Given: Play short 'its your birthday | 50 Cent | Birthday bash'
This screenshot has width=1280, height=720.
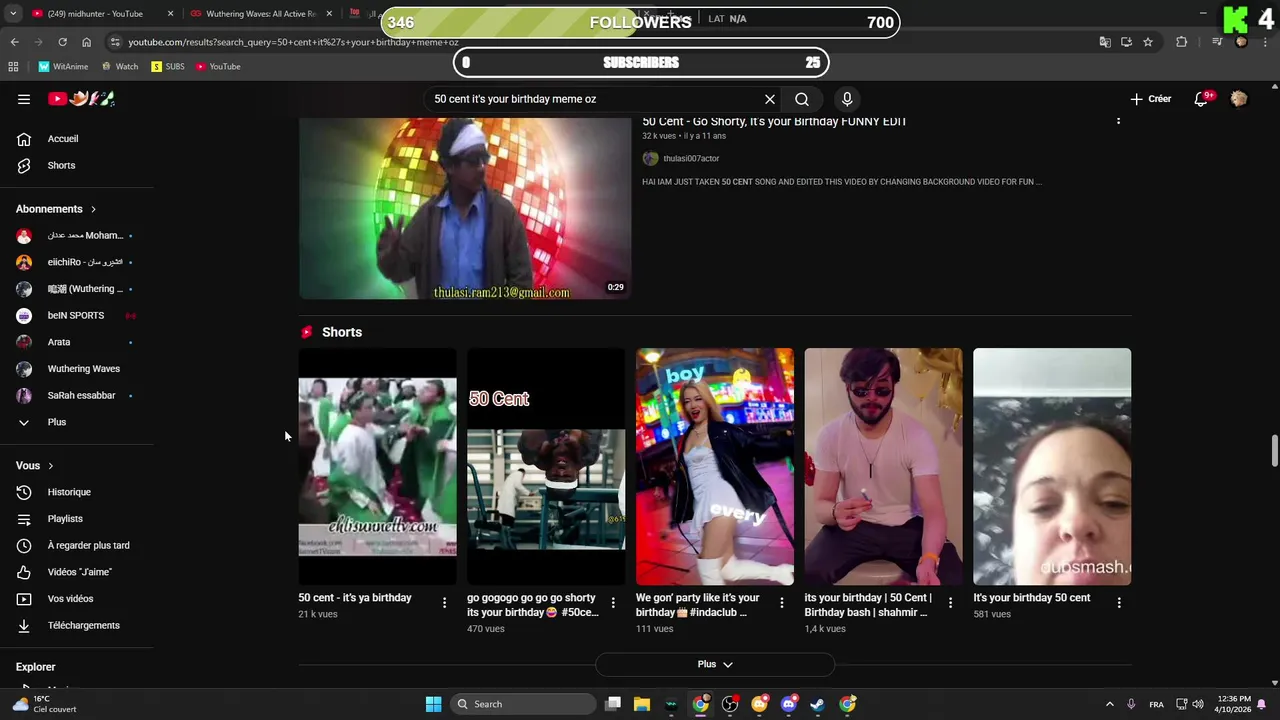Looking at the screenshot, I should click(x=884, y=466).
